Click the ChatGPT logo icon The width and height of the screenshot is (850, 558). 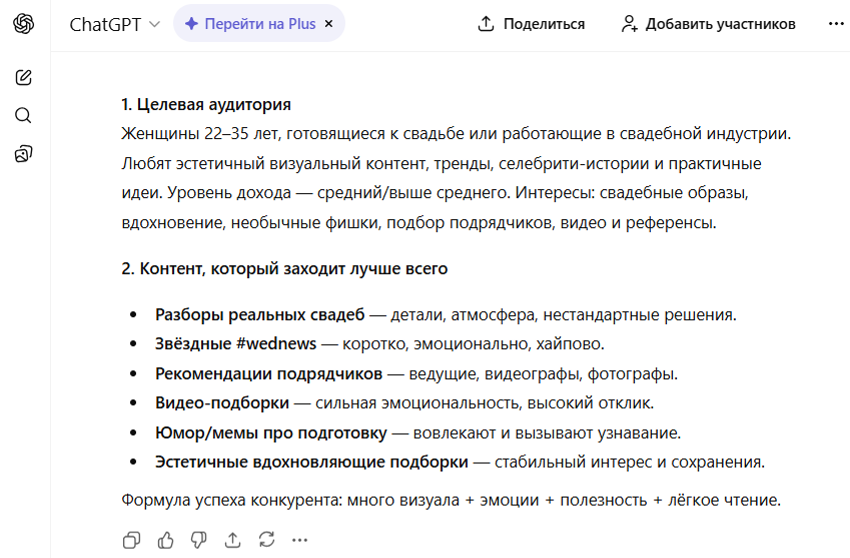(23, 24)
